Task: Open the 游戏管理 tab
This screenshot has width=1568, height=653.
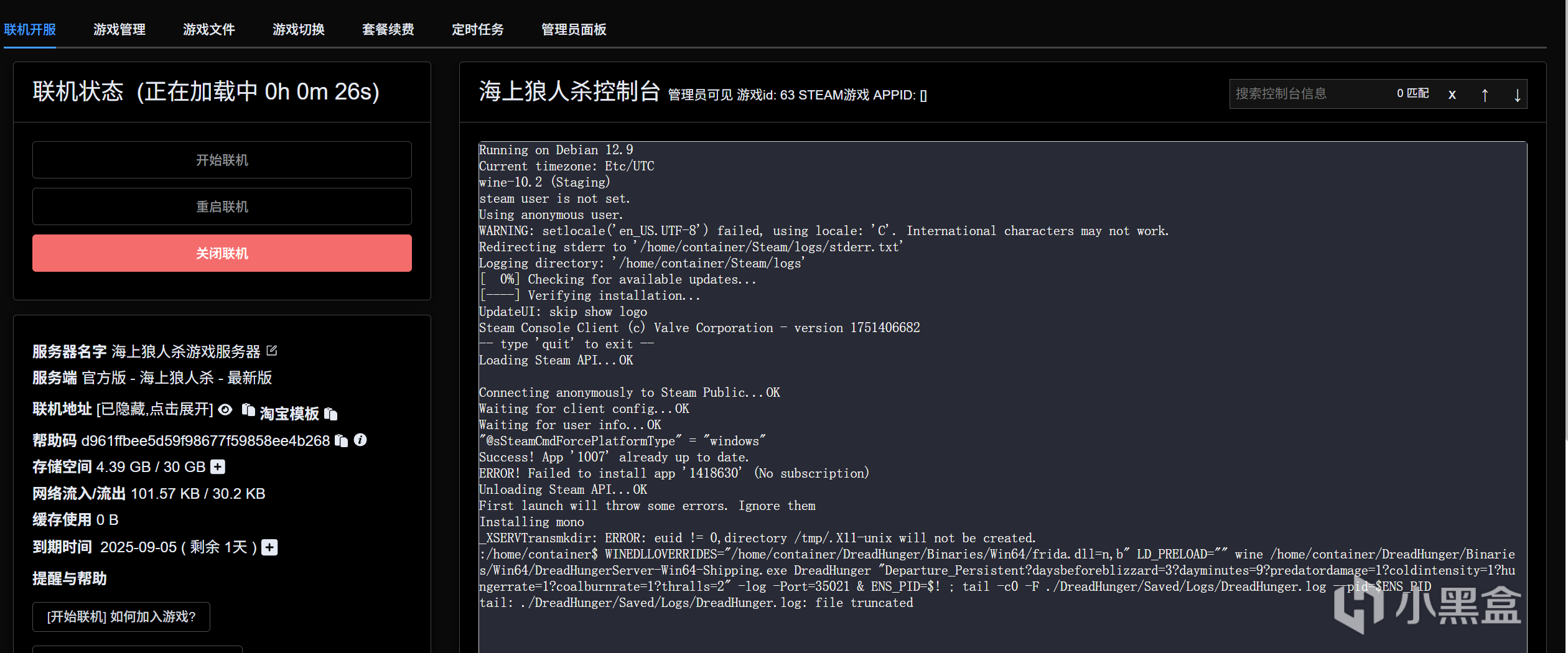Action: coord(119,29)
